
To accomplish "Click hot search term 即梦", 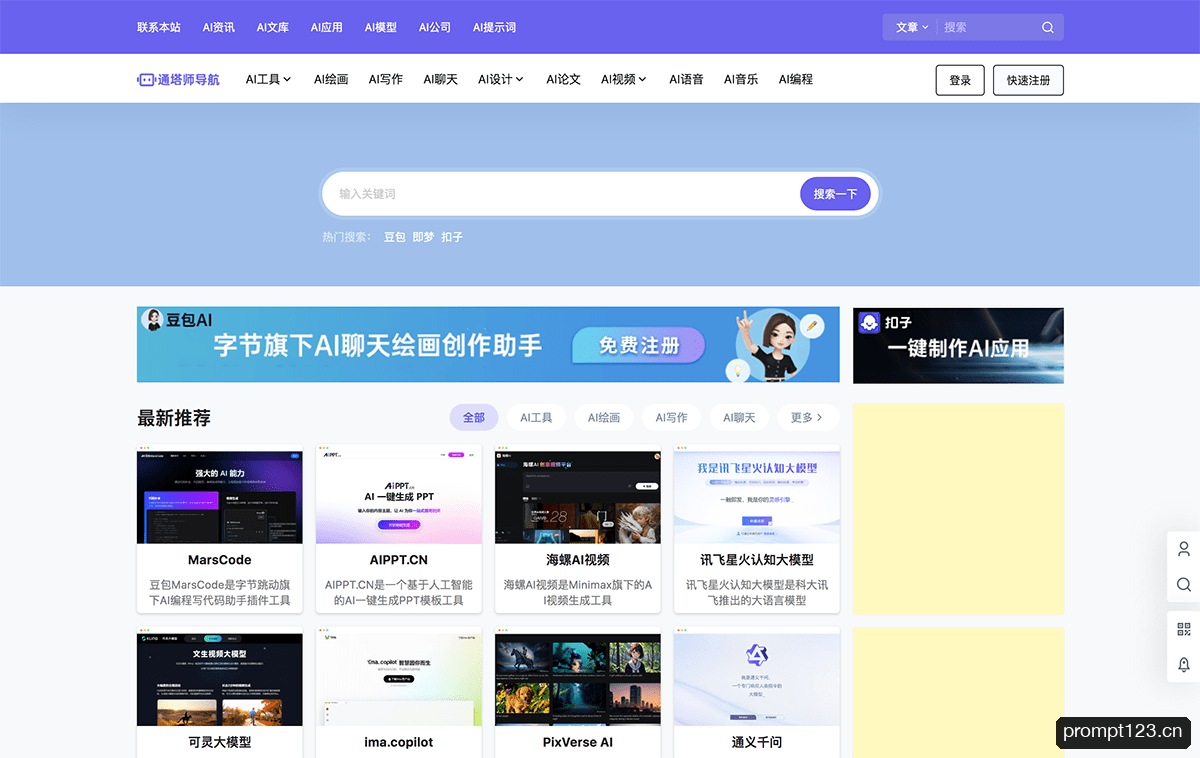I will tap(423, 237).
